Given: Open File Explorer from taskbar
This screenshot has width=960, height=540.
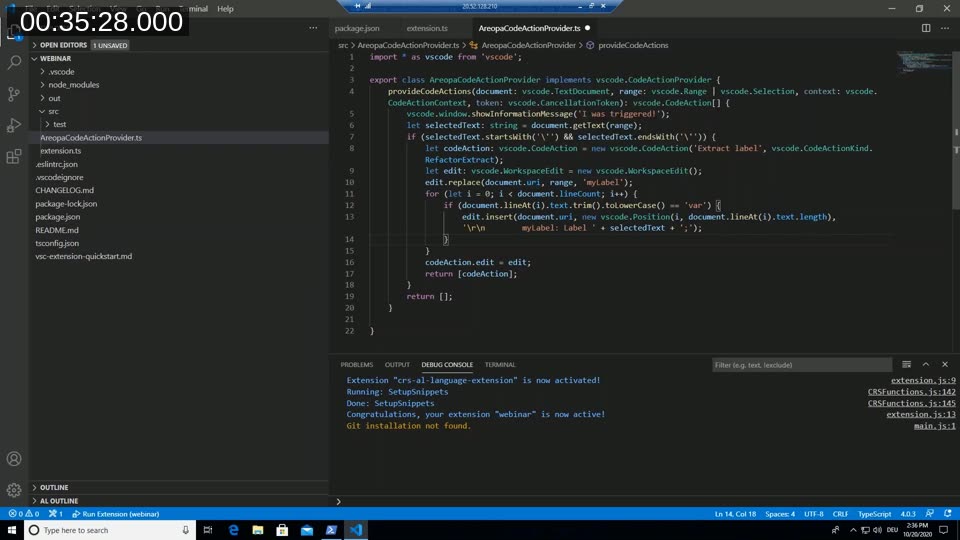Looking at the screenshot, I should (x=258, y=530).
